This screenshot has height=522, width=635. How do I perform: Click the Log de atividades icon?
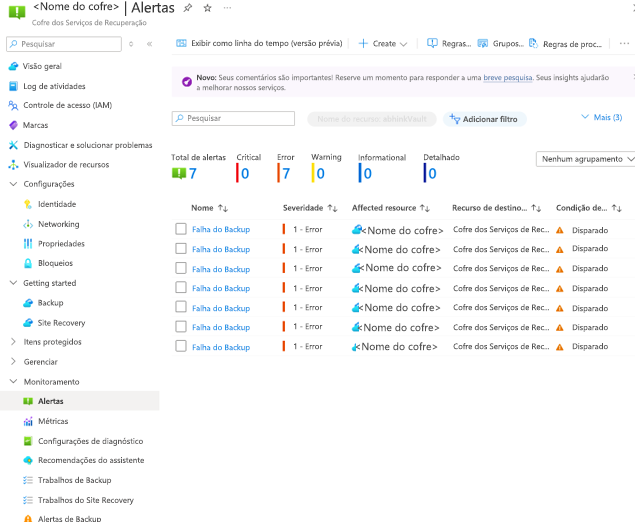point(13,86)
